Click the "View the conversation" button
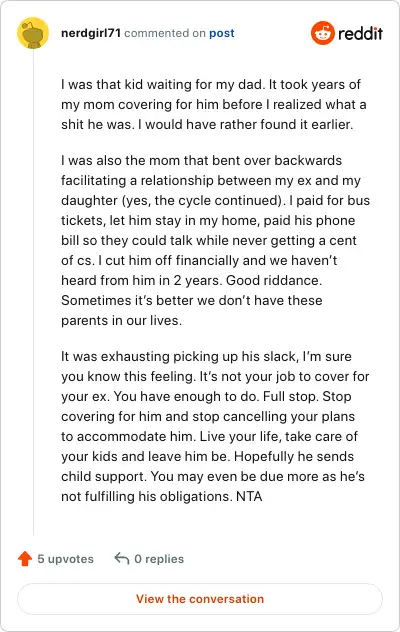The image size is (400, 632). pyautogui.click(x=200, y=599)
